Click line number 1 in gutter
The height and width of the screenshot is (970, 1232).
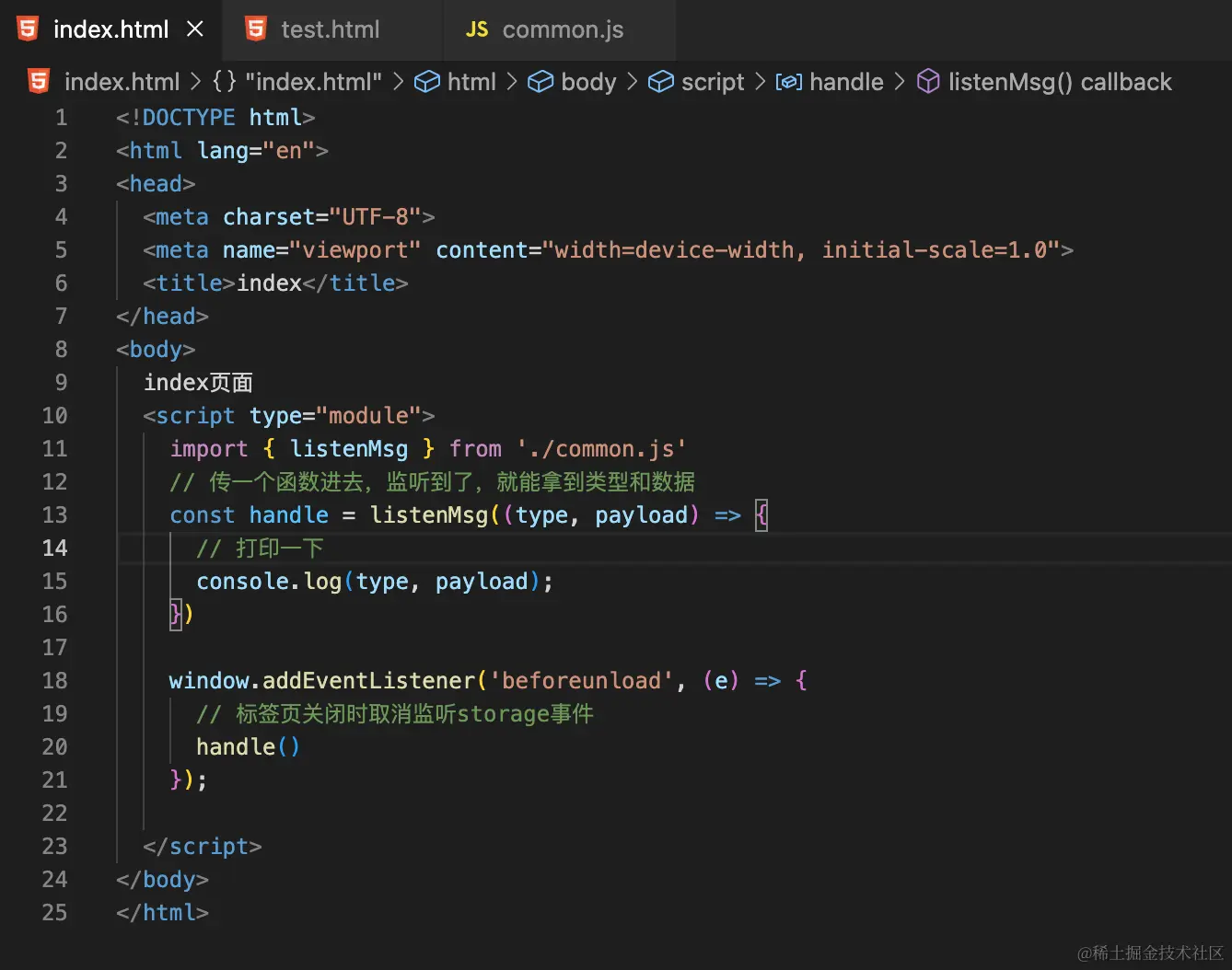(61, 118)
